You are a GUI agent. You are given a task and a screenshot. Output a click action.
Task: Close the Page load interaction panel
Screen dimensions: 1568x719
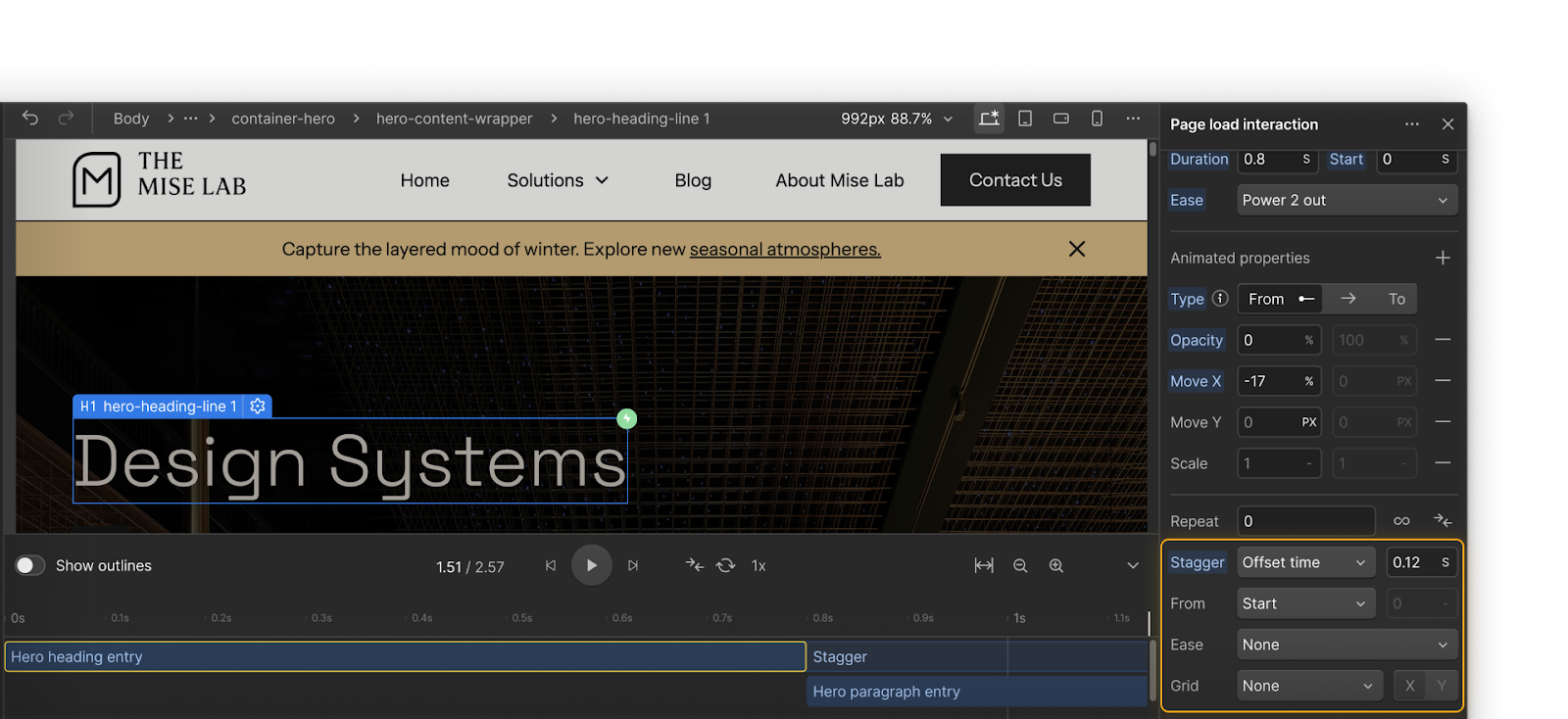1448,124
